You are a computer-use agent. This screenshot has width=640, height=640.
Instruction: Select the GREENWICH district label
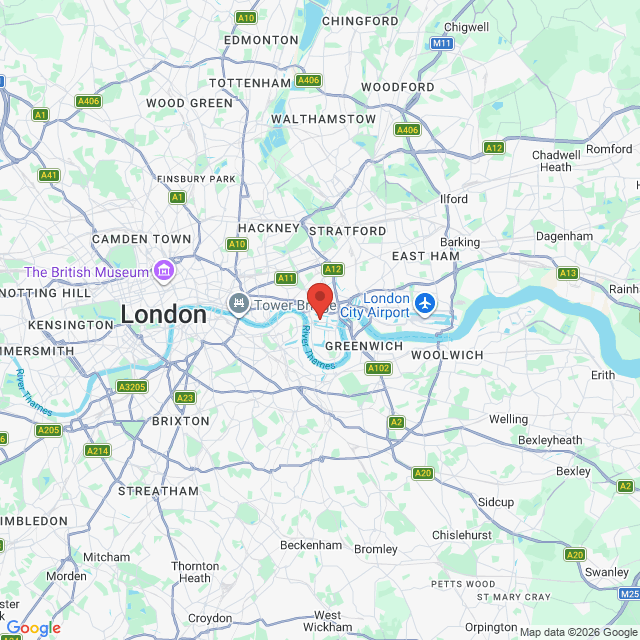click(364, 346)
